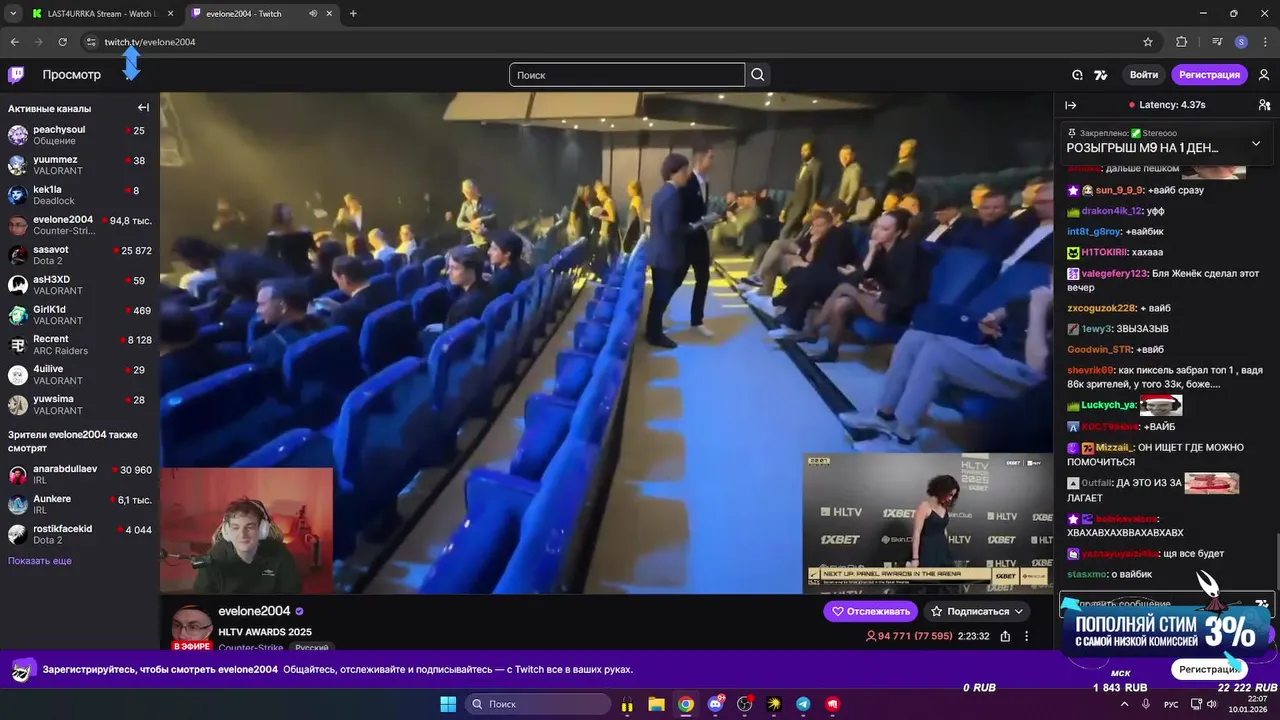Image resolution: width=1280 pixels, height=720 pixels.
Task: Select the evelone2004 - Twitch tab
Action: click(262, 14)
